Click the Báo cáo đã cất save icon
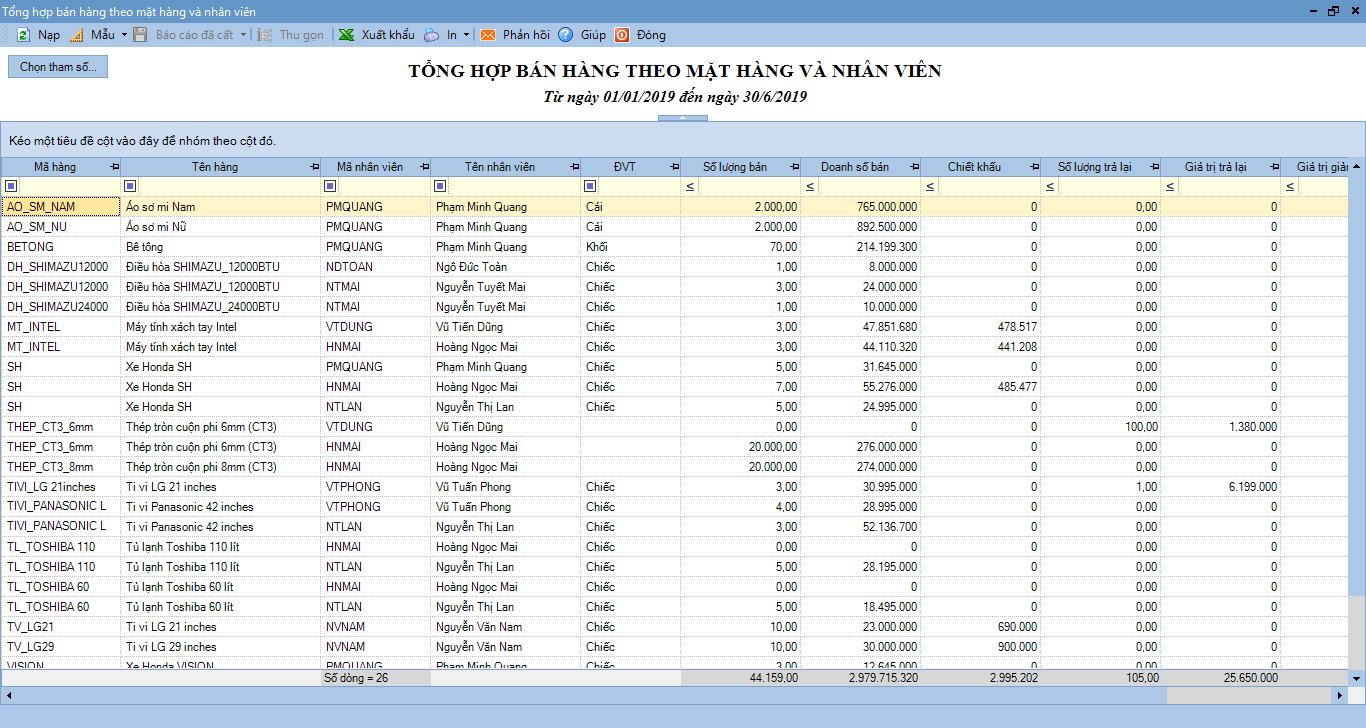Viewport: 1366px width, 728px height. coord(141,35)
